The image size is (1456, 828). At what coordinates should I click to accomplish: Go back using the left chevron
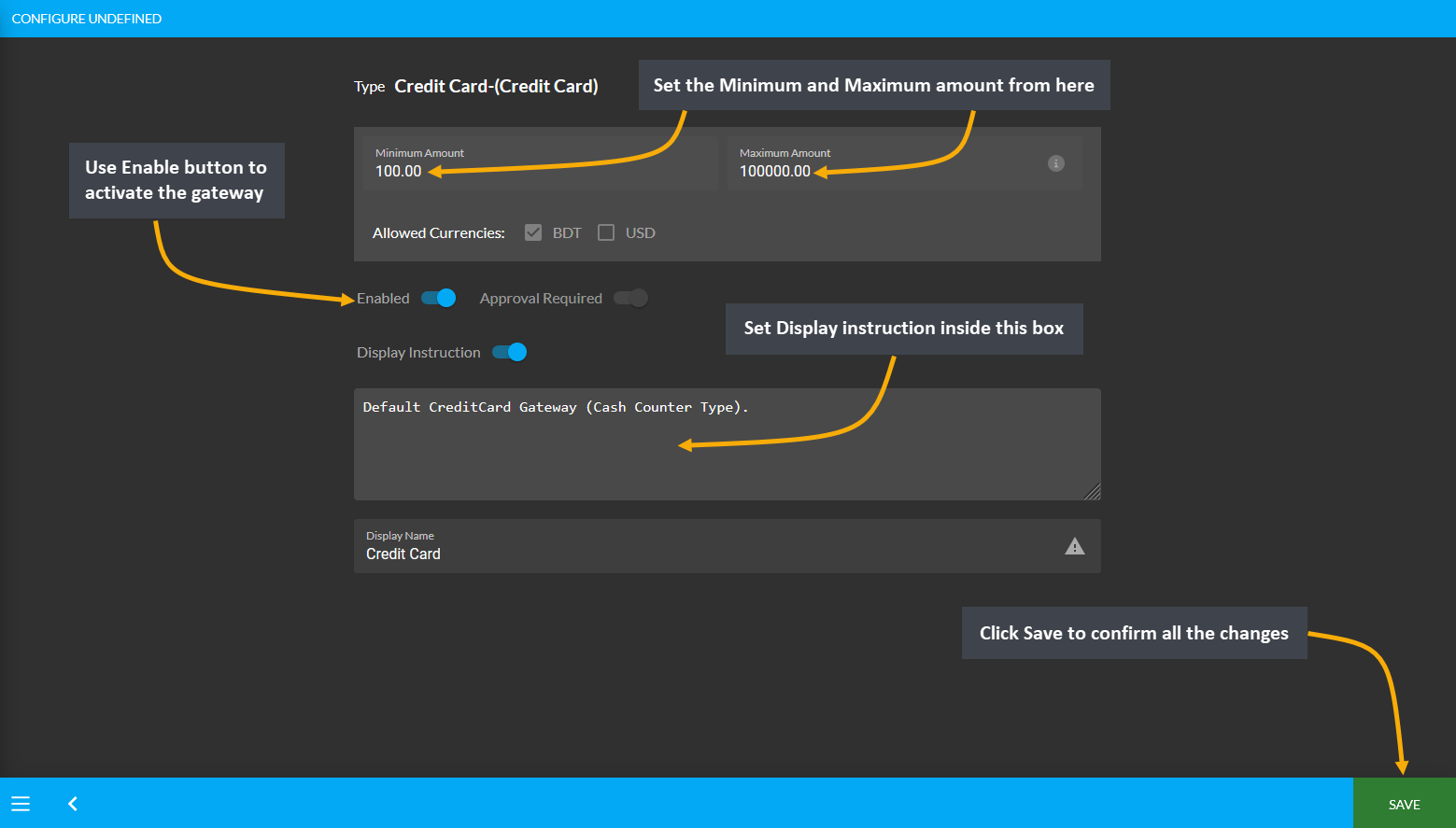73,804
